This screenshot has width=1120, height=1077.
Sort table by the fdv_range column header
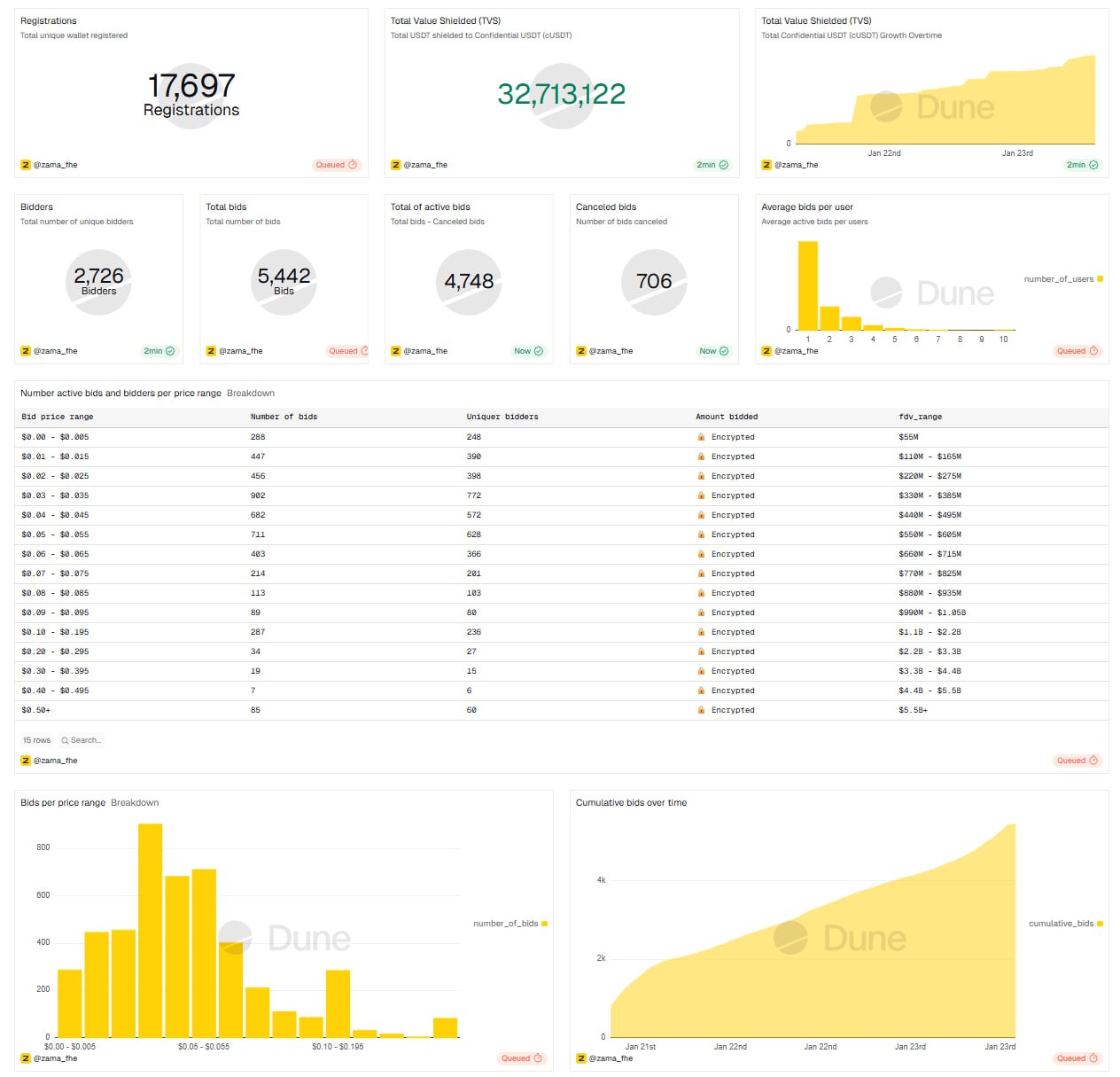[920, 417]
